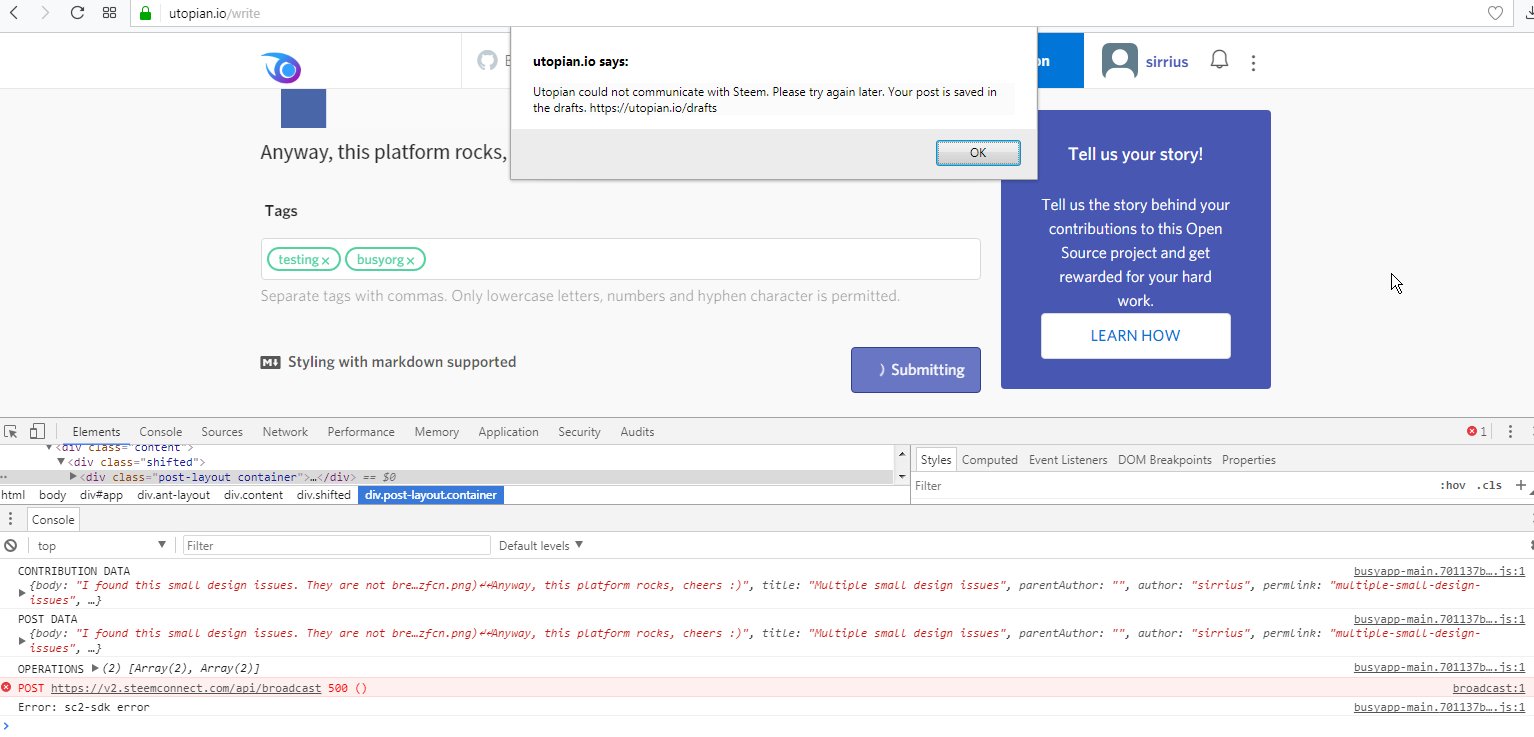
Task: Click the div#app breadcrumb
Action: click(102, 495)
